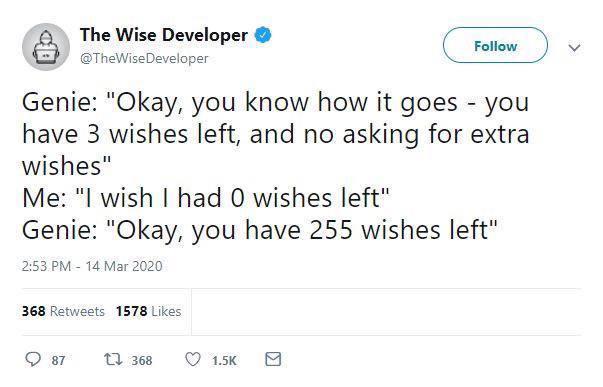Image resolution: width=603 pixels, height=387 pixels.
Task: Open the @TheWiseDeveloper handle link
Action: [144, 58]
